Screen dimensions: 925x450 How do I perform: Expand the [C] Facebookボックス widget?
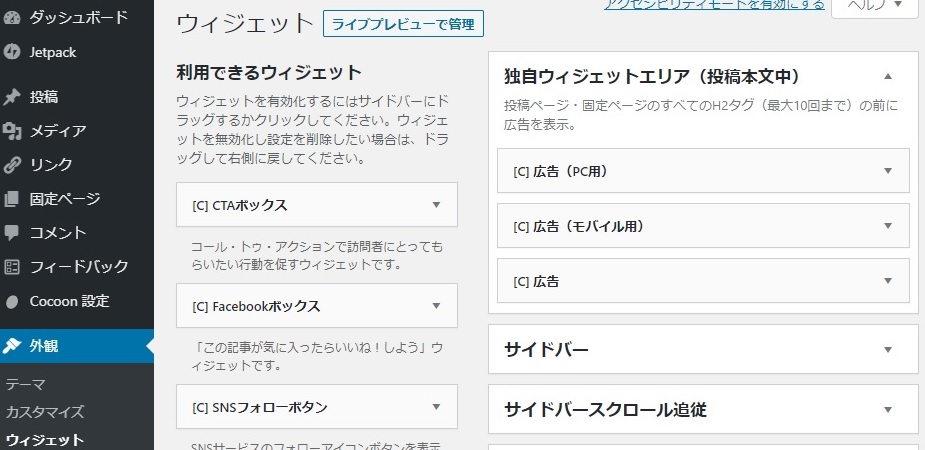[436, 306]
